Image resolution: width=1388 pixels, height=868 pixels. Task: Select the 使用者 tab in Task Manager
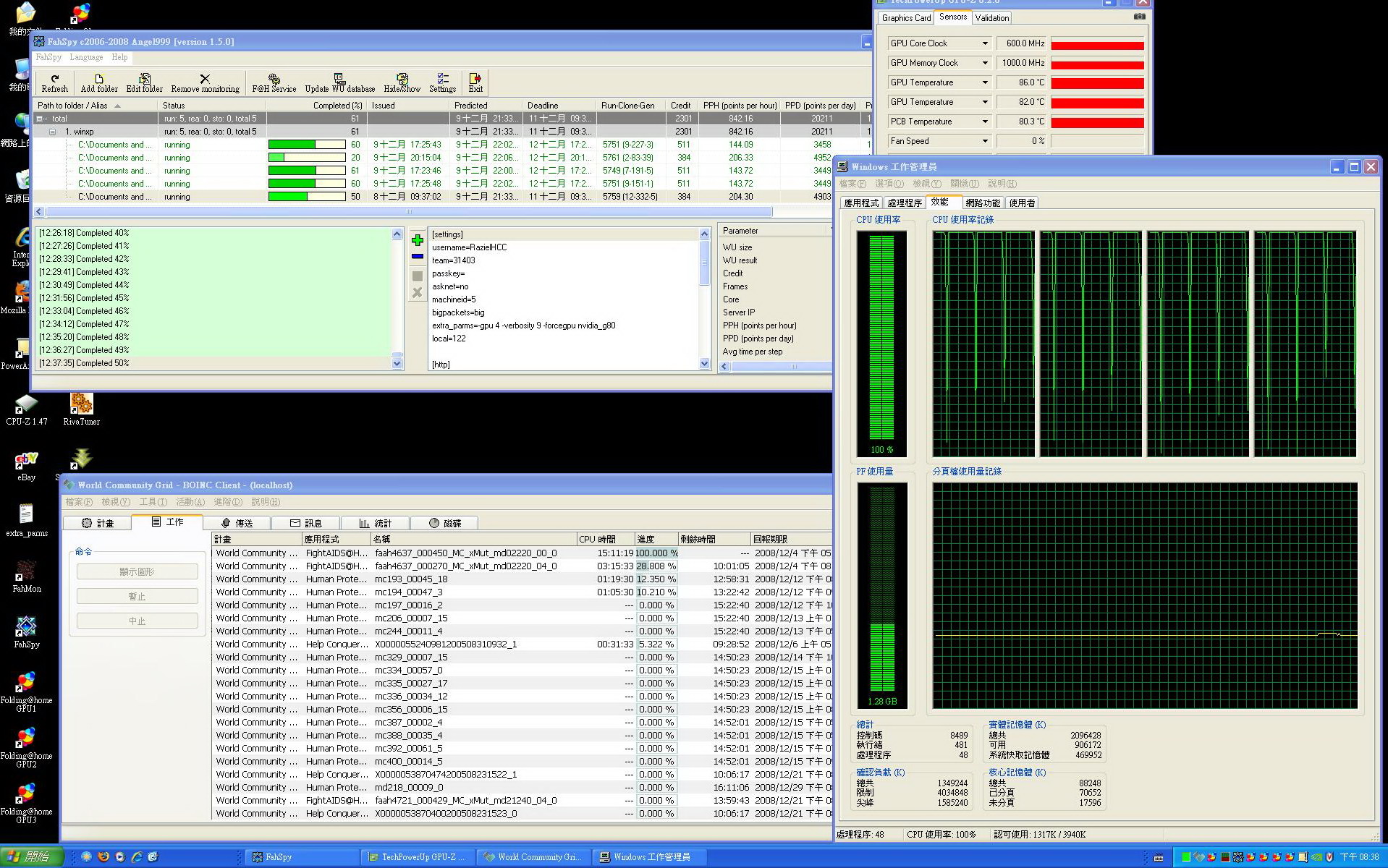[x=1022, y=203]
